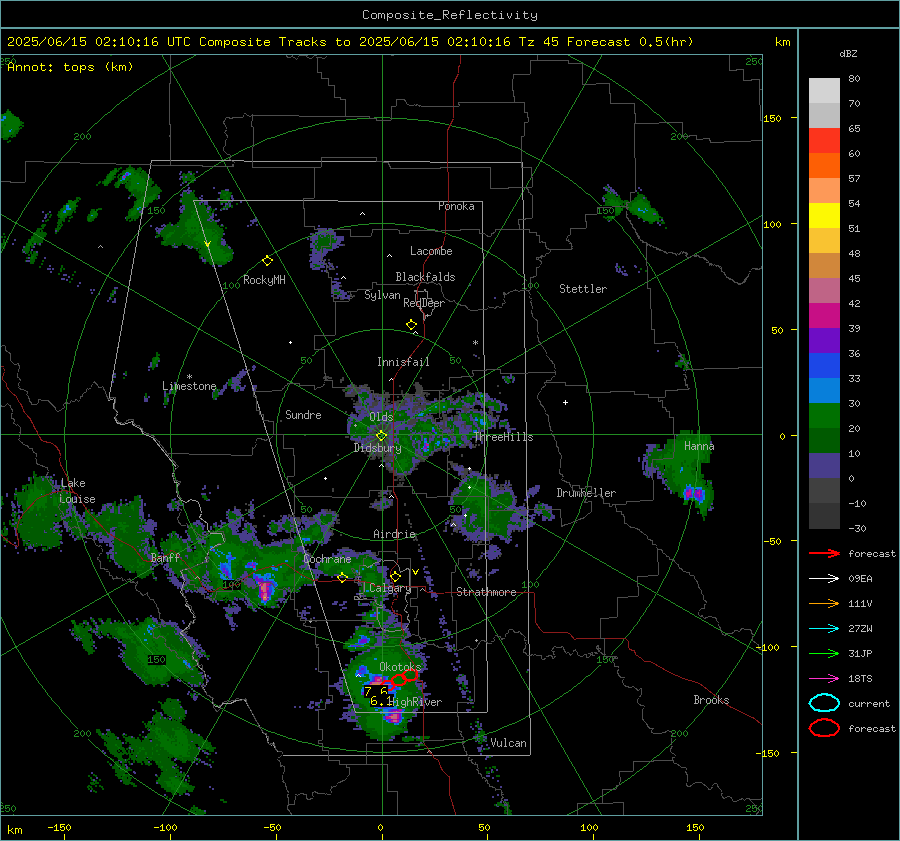The width and height of the screenshot is (900, 841).
Task: Click the Brooks label
Action: (x=711, y=700)
